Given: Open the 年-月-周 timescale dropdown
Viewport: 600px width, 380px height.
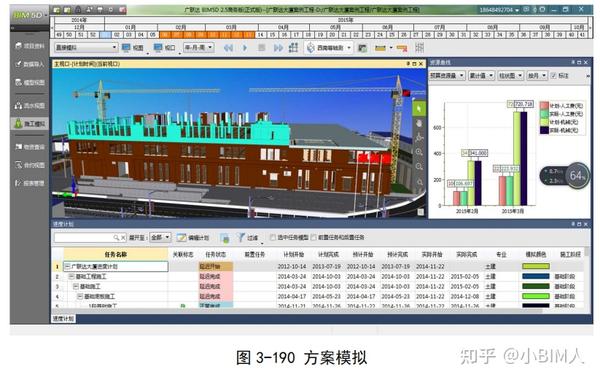Looking at the screenshot, I should pyautogui.click(x=199, y=47).
